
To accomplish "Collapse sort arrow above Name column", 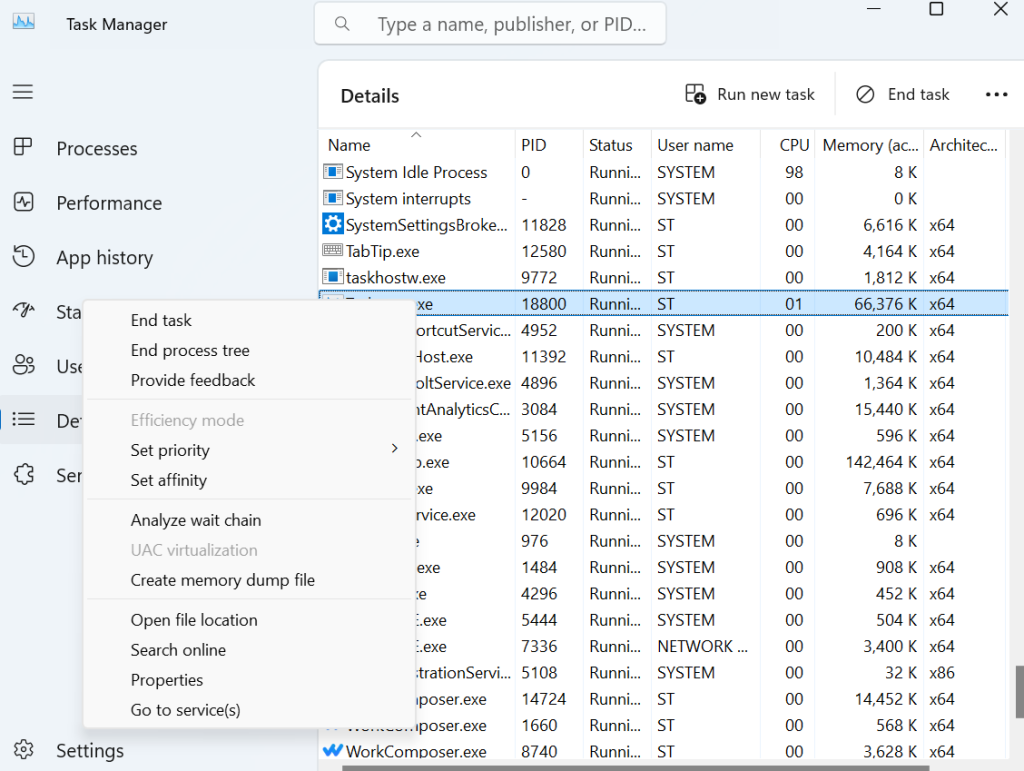I will 416,134.
